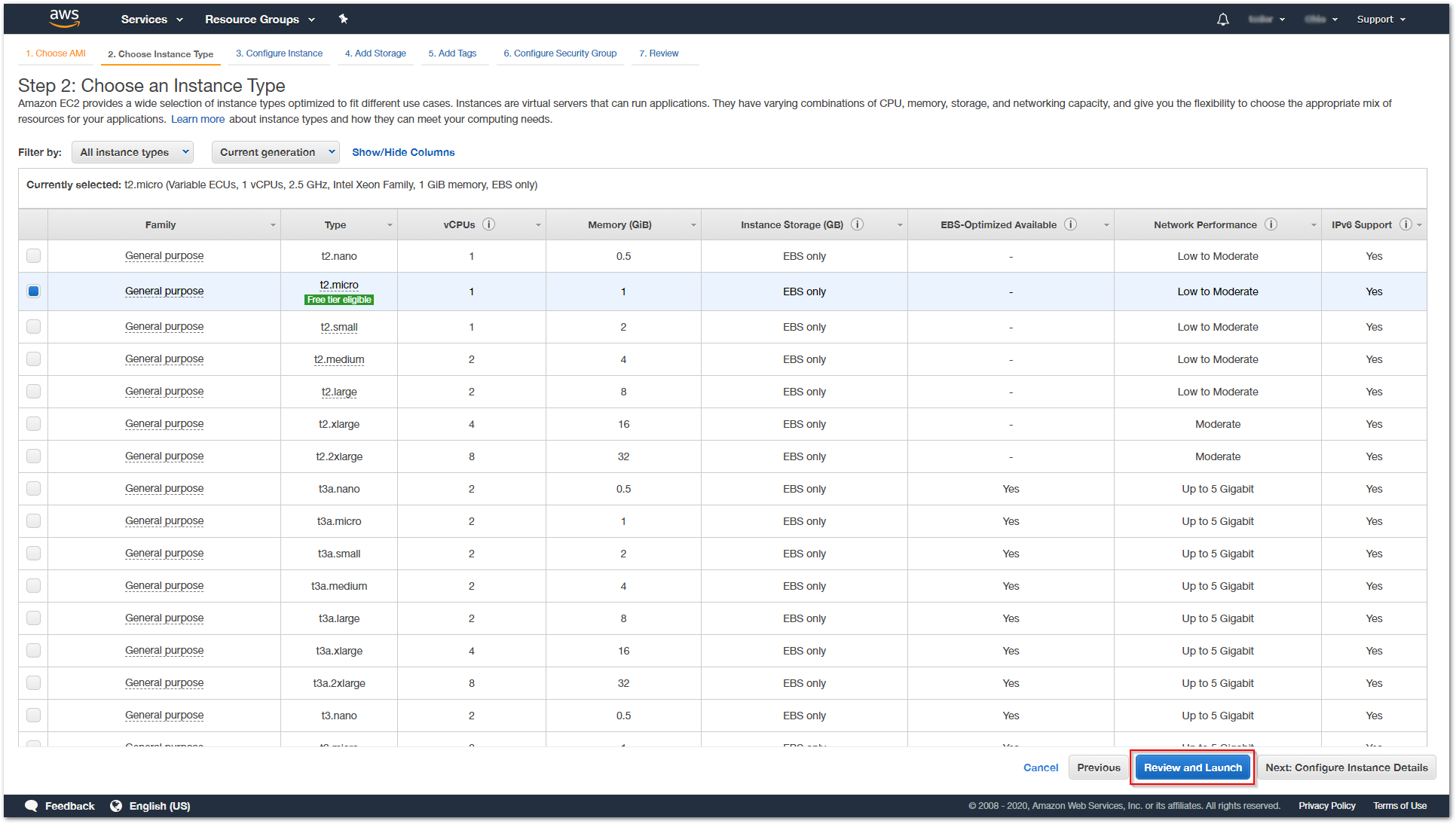Screen dimensions: 1456x824
Task: Click the Review and Launch button
Action: (1192, 768)
